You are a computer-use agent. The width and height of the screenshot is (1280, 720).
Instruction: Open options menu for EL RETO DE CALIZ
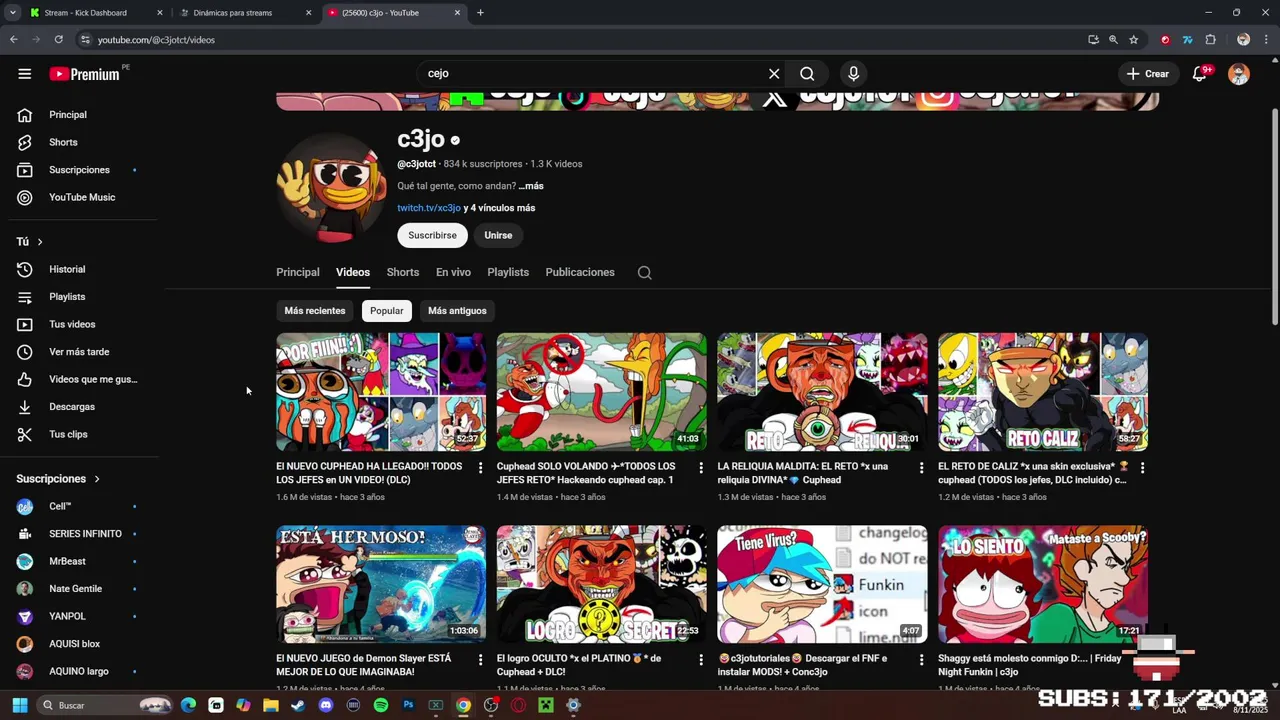(x=1142, y=468)
